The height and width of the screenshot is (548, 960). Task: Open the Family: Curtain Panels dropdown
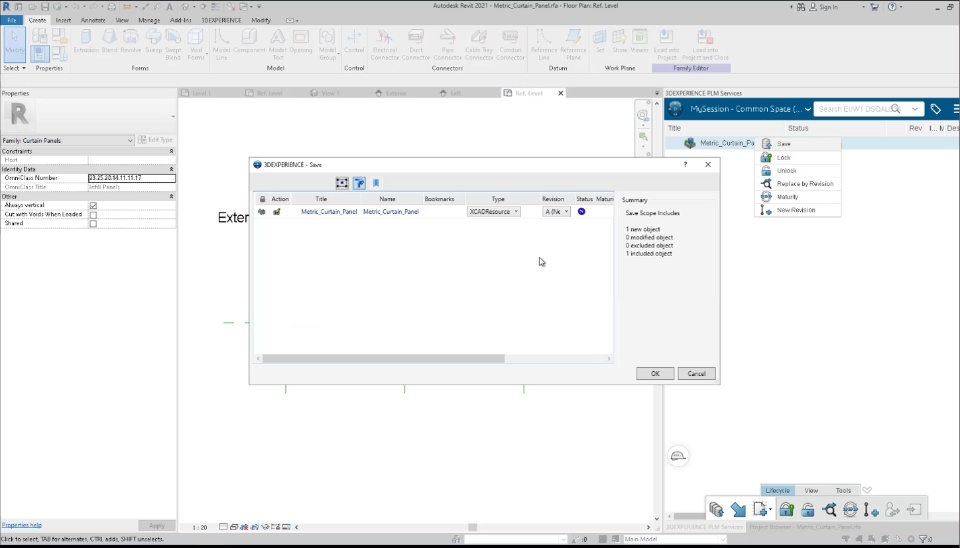coord(67,140)
